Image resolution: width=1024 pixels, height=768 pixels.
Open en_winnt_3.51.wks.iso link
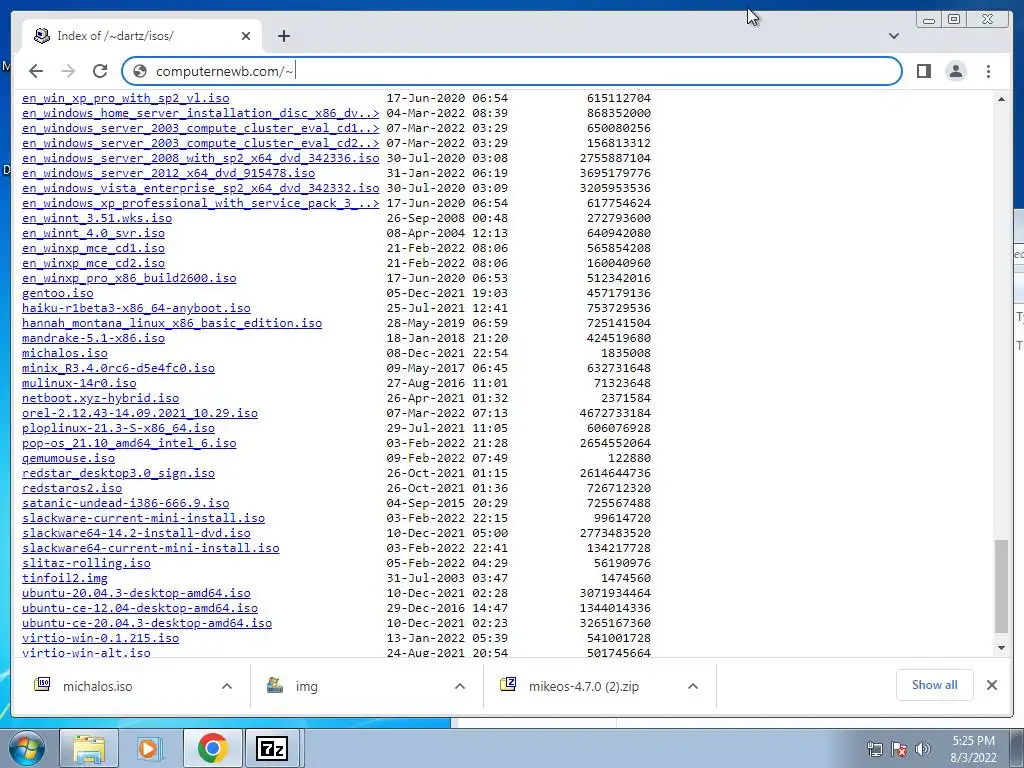tap(97, 218)
